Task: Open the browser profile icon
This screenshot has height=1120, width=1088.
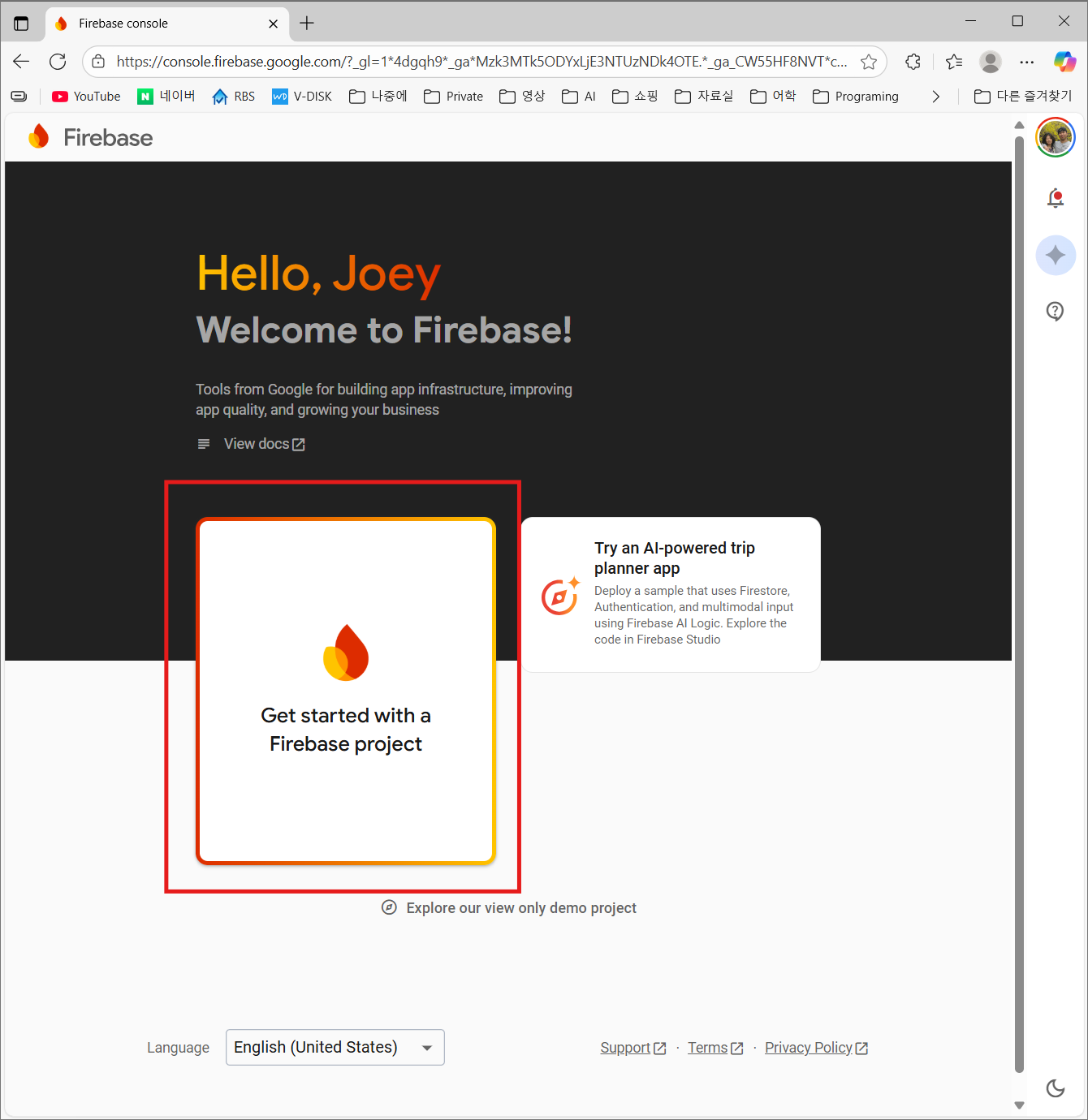Action: click(991, 62)
